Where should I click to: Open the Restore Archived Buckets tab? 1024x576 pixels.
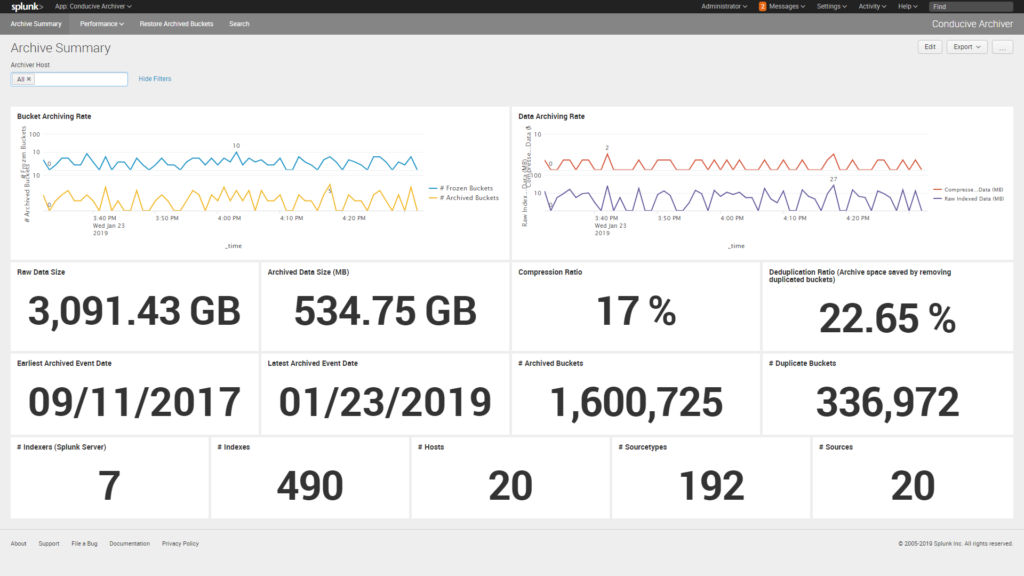click(176, 24)
